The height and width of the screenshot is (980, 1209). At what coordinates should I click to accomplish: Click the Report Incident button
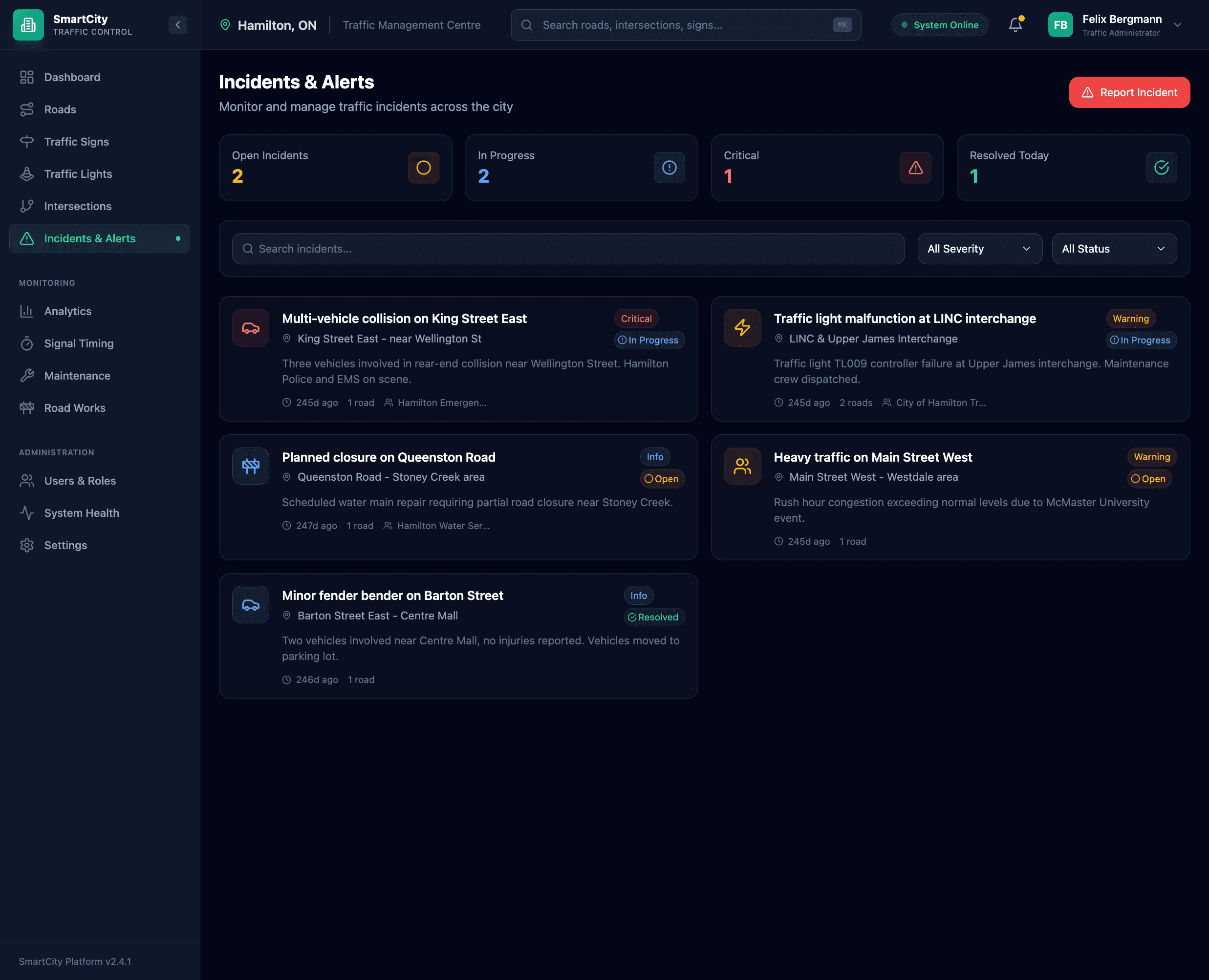[x=1129, y=93]
